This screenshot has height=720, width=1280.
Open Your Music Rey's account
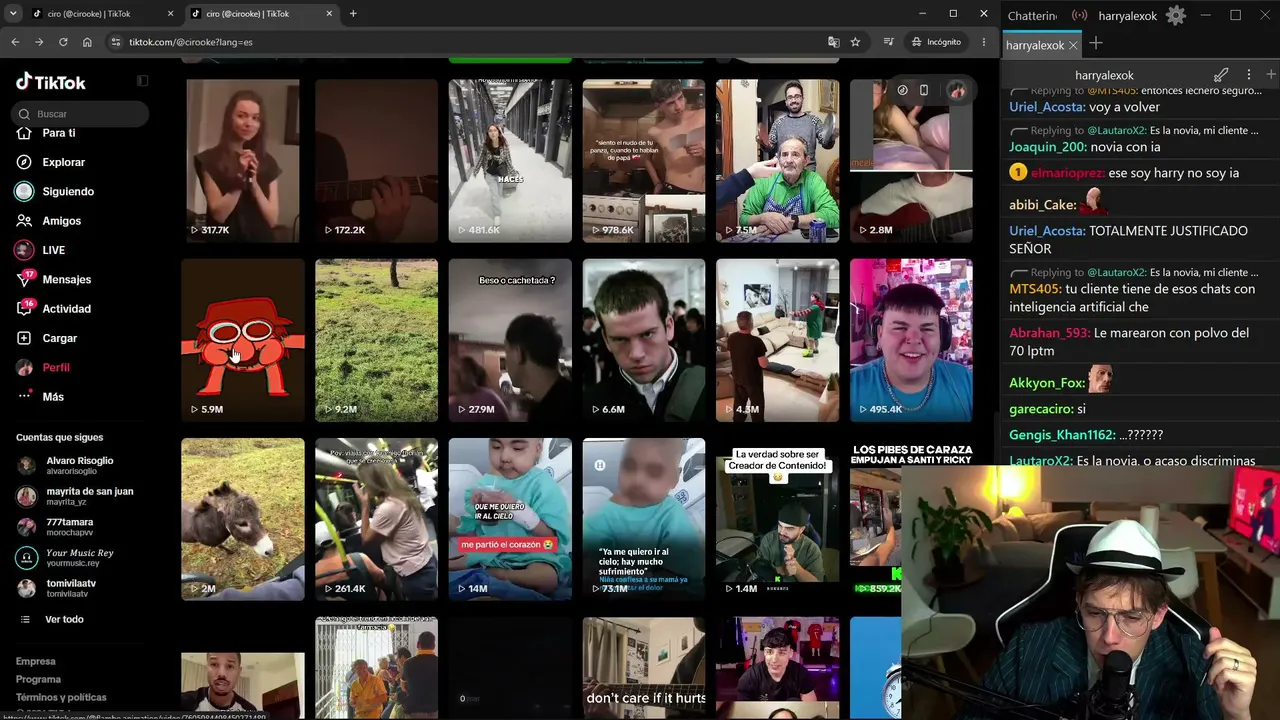pyautogui.click(x=65, y=558)
